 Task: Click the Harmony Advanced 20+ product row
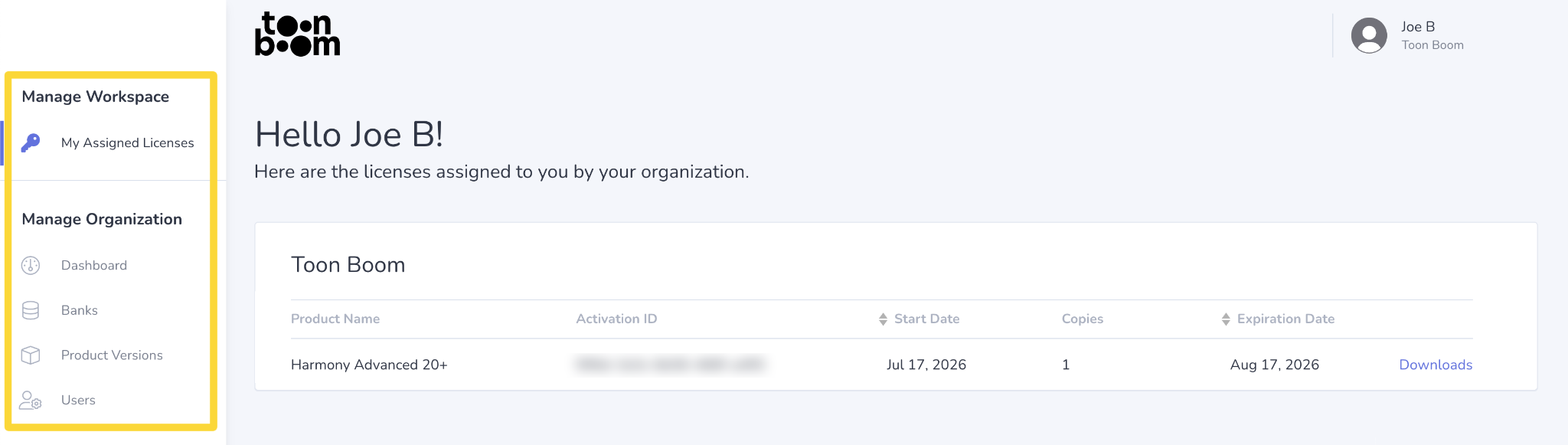point(882,365)
